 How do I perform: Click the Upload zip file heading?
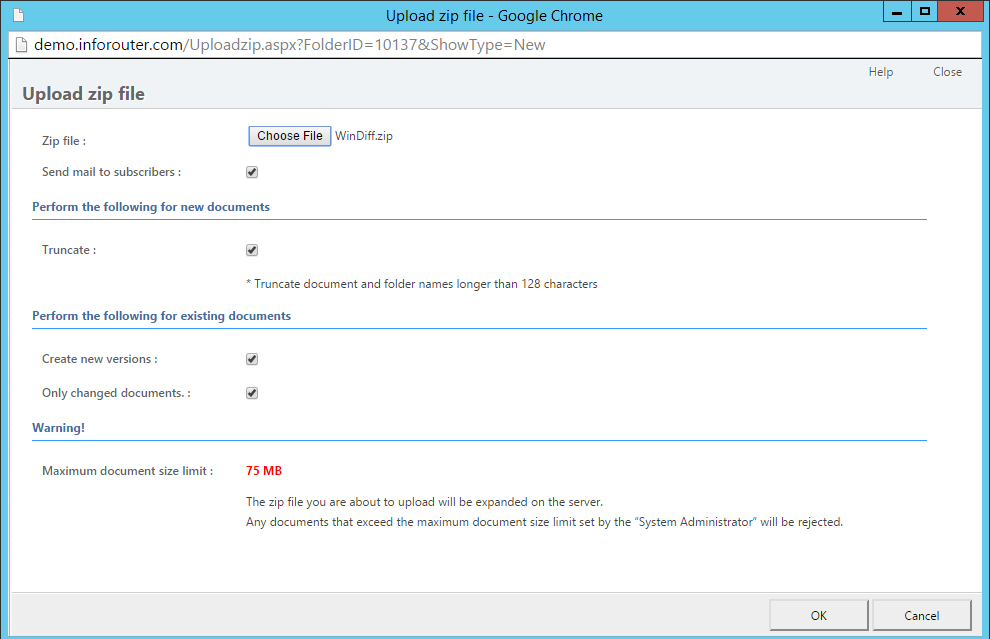click(83, 94)
